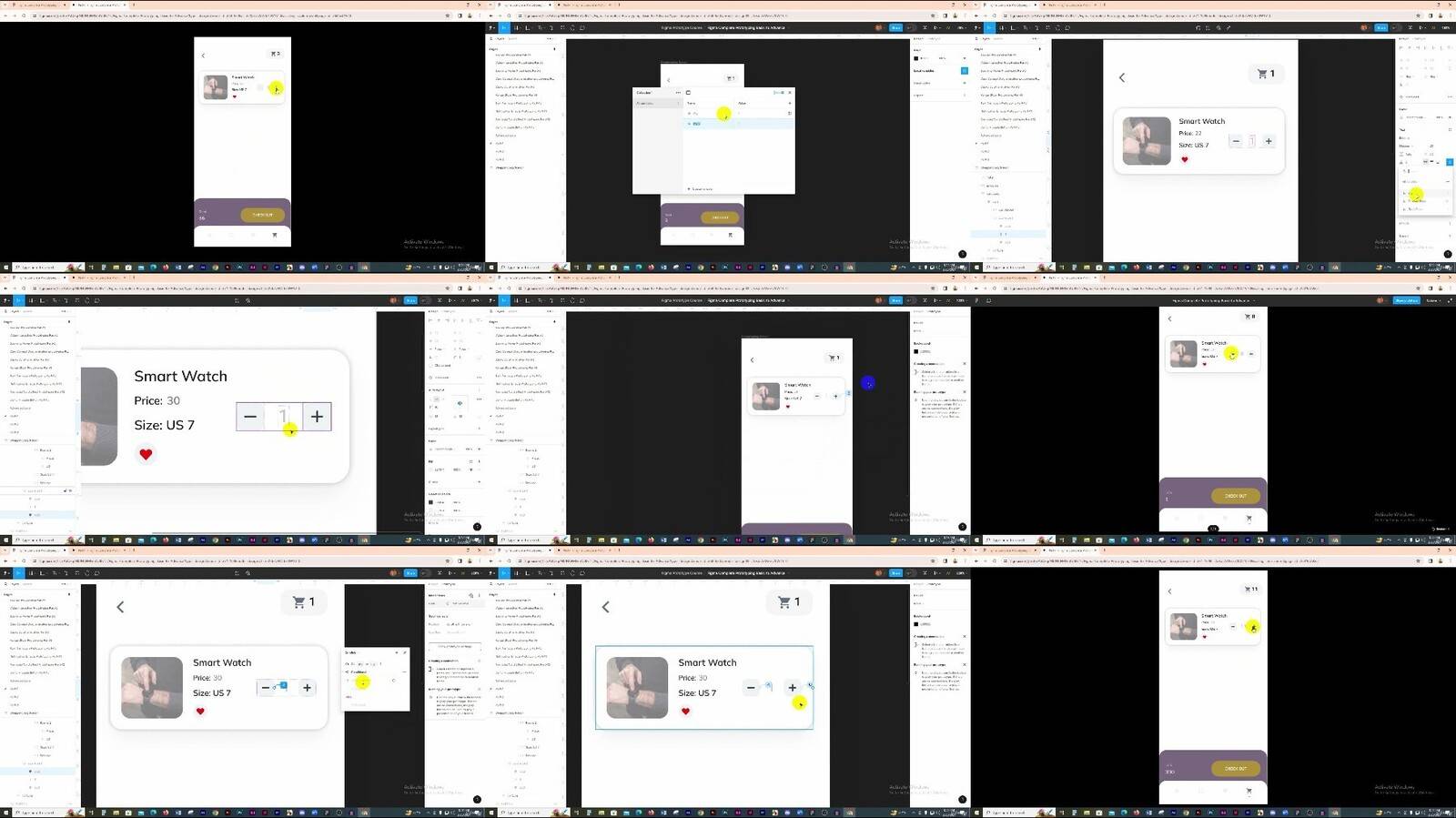The height and width of the screenshot is (818, 1456).
Task: Click the minus button in the blue-outlined card
Action: tap(751, 688)
